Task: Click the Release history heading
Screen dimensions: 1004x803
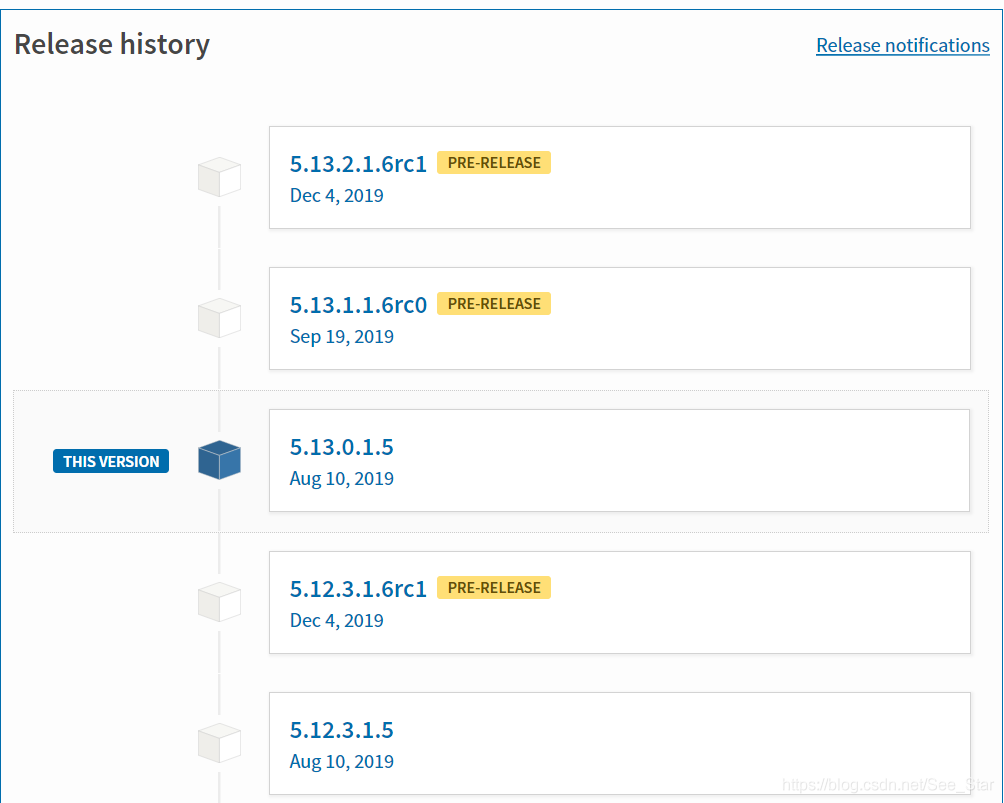Action: pos(112,44)
